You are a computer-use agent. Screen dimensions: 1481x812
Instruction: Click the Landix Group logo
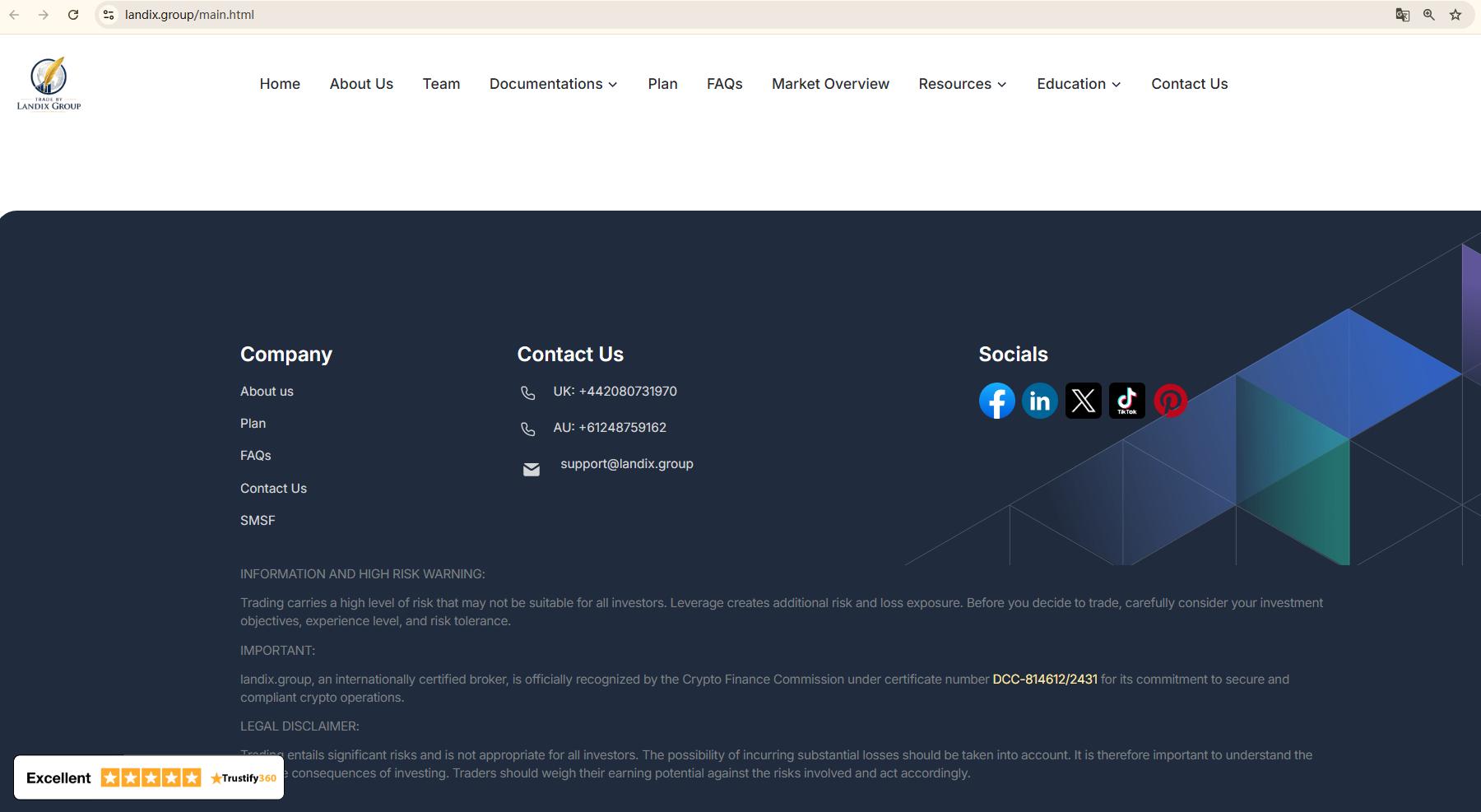(x=49, y=83)
